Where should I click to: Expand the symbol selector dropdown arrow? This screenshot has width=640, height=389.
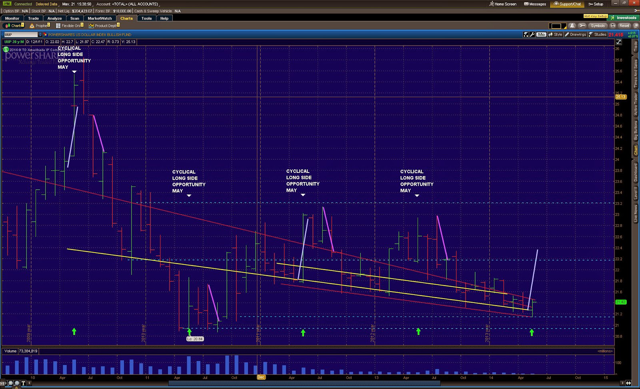pyautogui.click(x=40, y=35)
